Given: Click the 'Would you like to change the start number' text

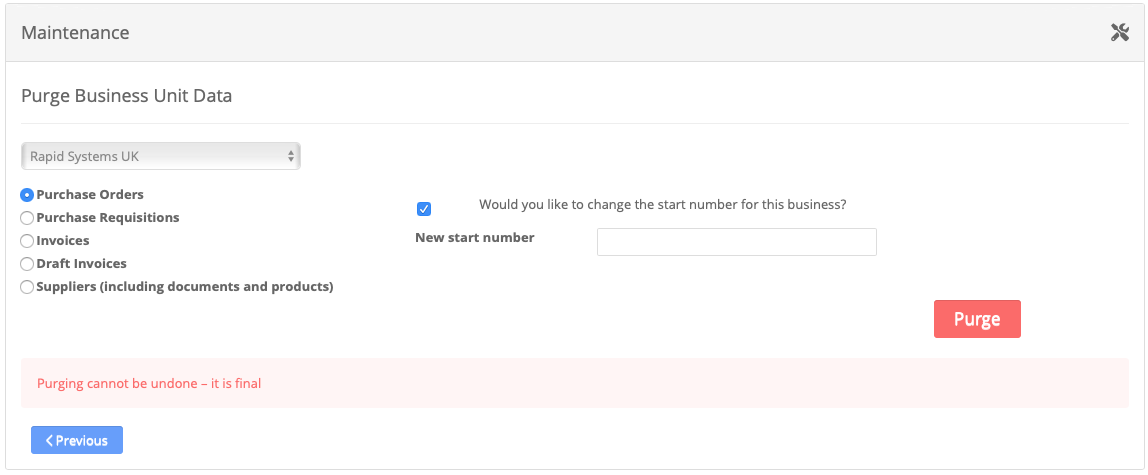Looking at the screenshot, I should click(662, 205).
